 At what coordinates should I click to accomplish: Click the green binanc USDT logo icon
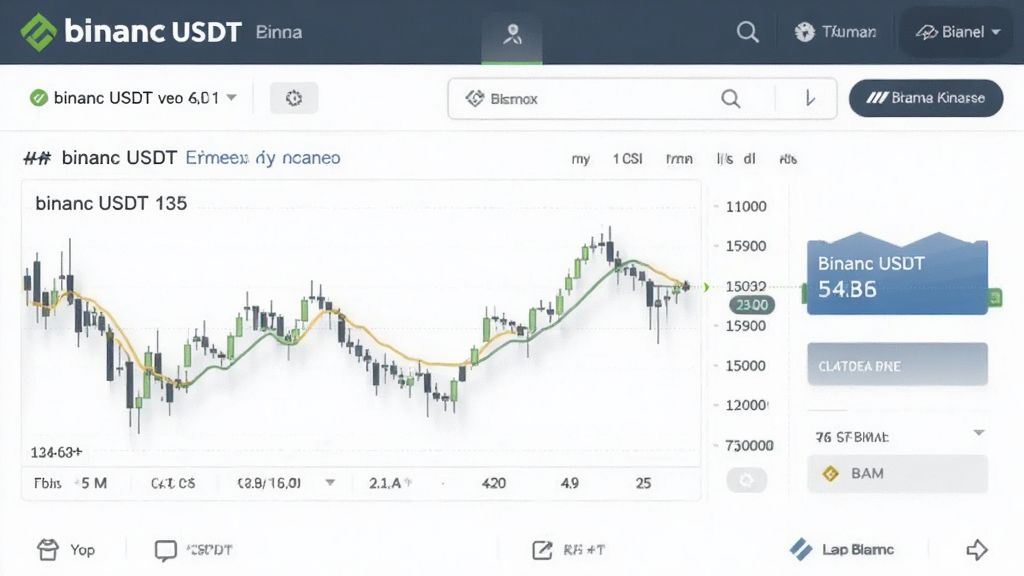(x=39, y=32)
